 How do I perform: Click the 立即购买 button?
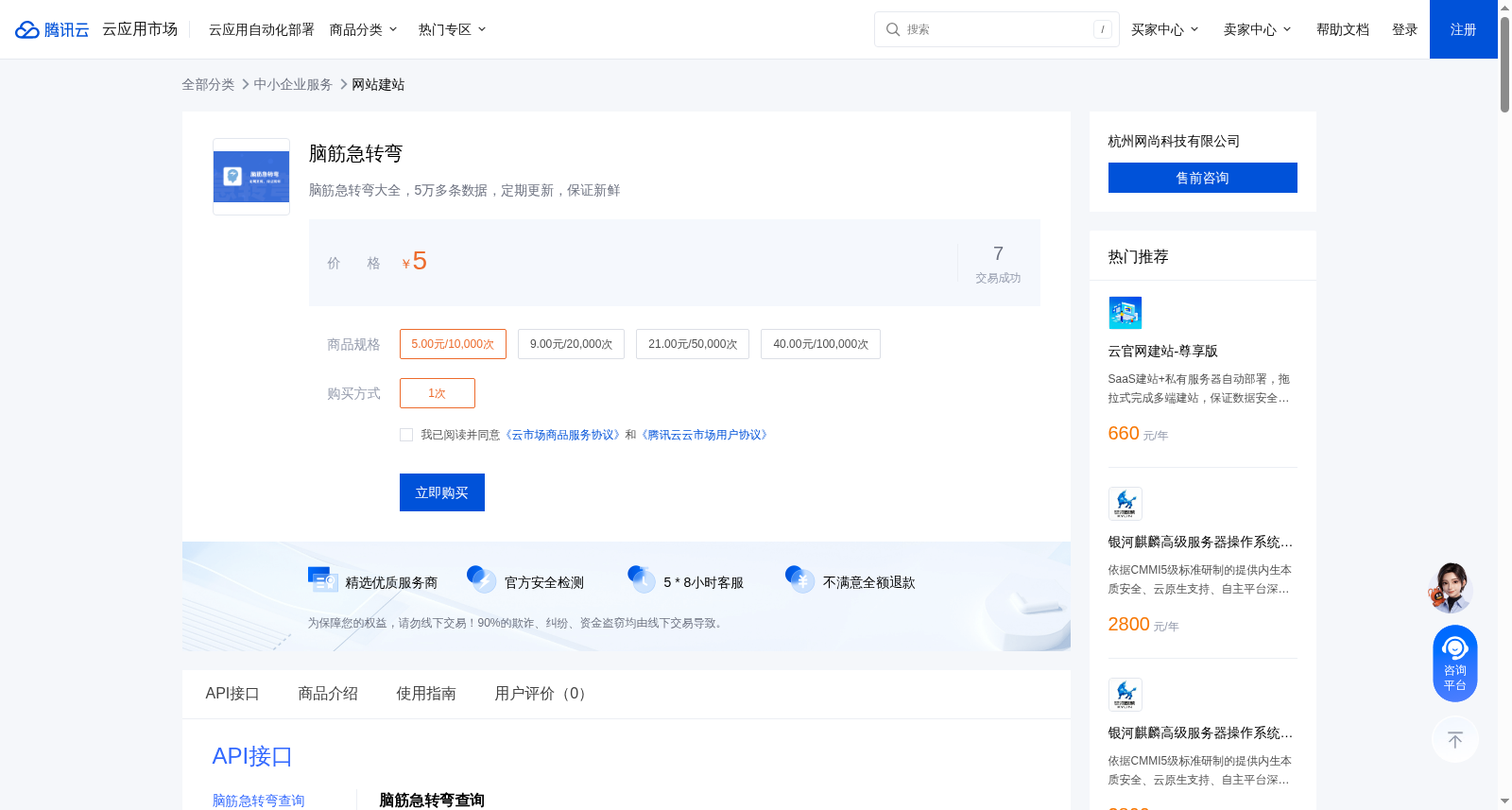coord(442,492)
